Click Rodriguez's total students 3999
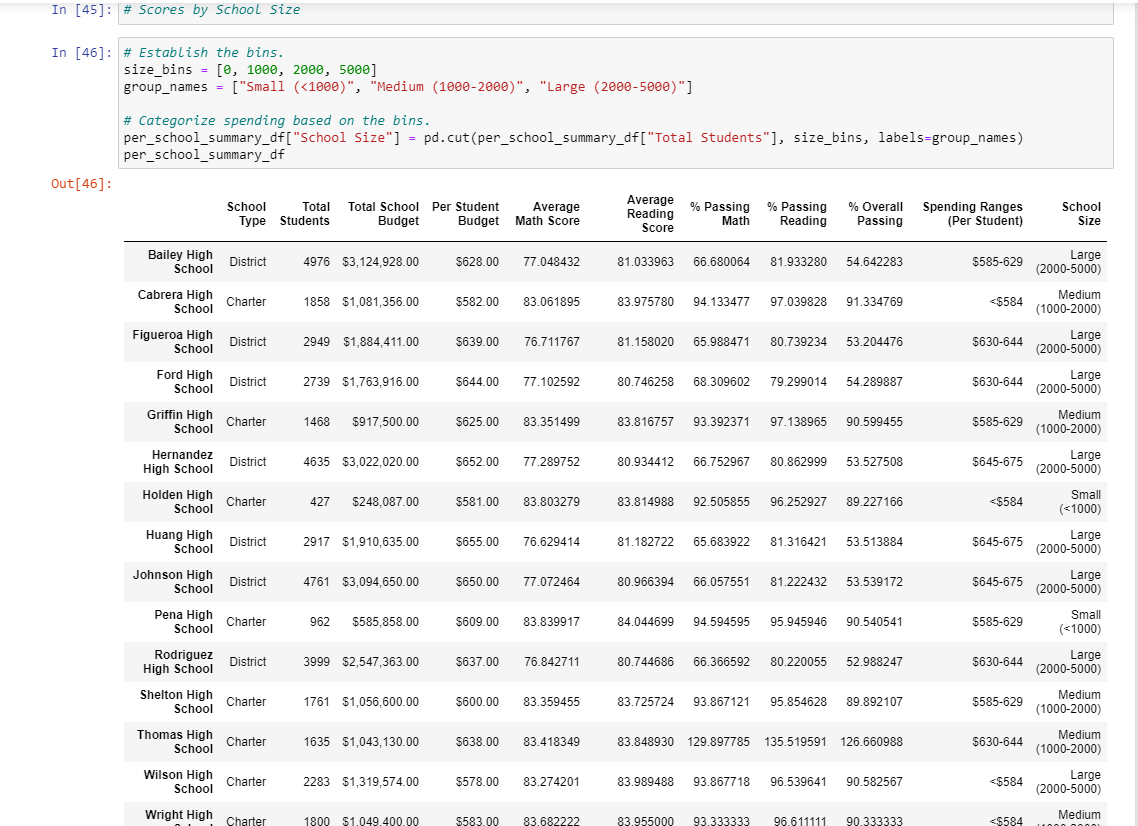 (316, 662)
